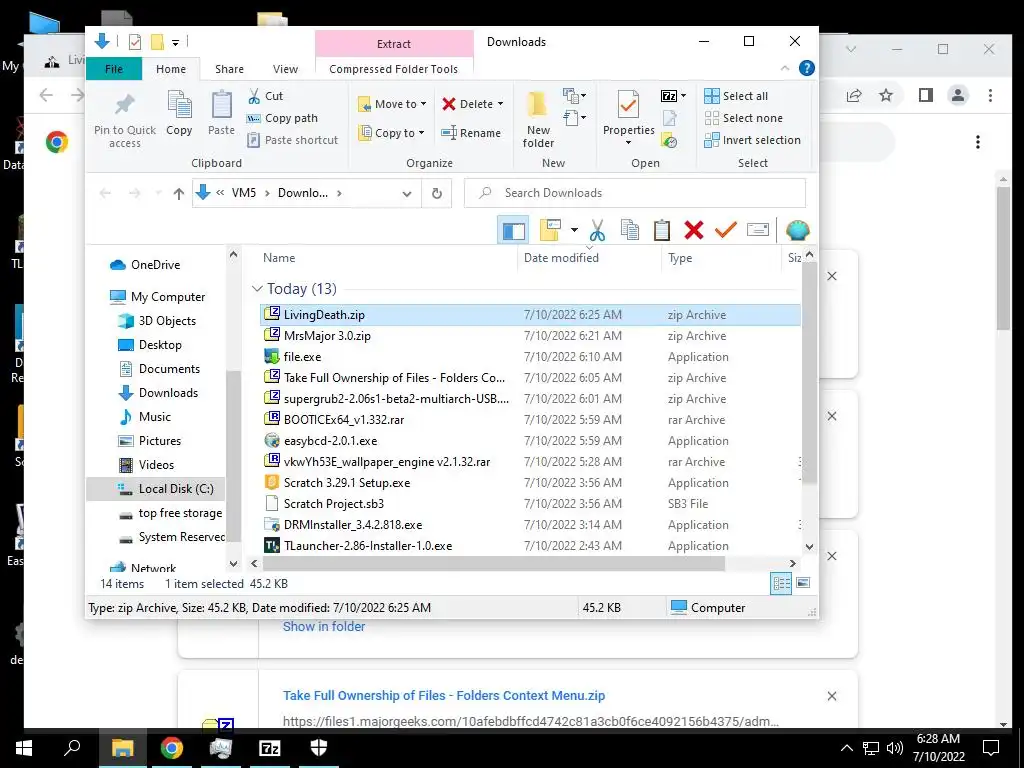Image resolution: width=1024 pixels, height=768 pixels.
Task: Switch to large icons view
Action: (x=803, y=583)
